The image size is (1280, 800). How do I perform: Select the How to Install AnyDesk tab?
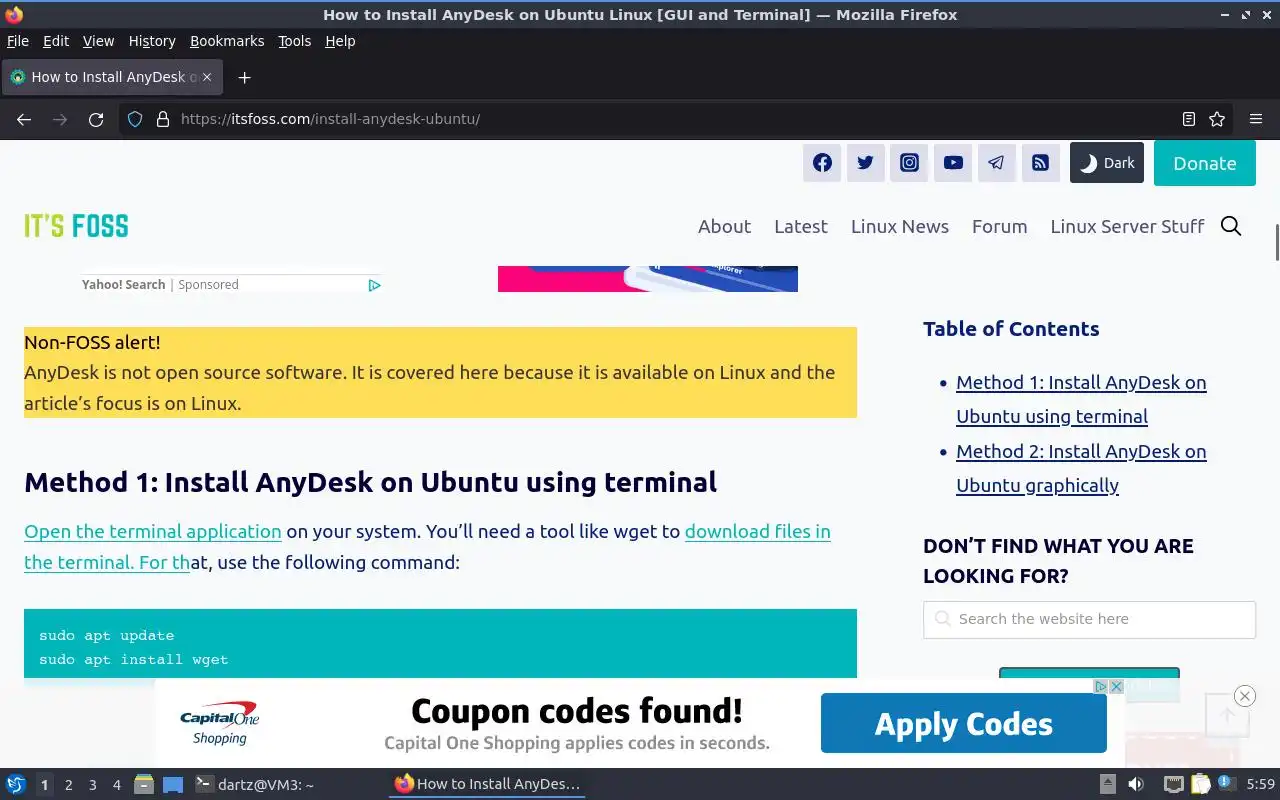113,77
